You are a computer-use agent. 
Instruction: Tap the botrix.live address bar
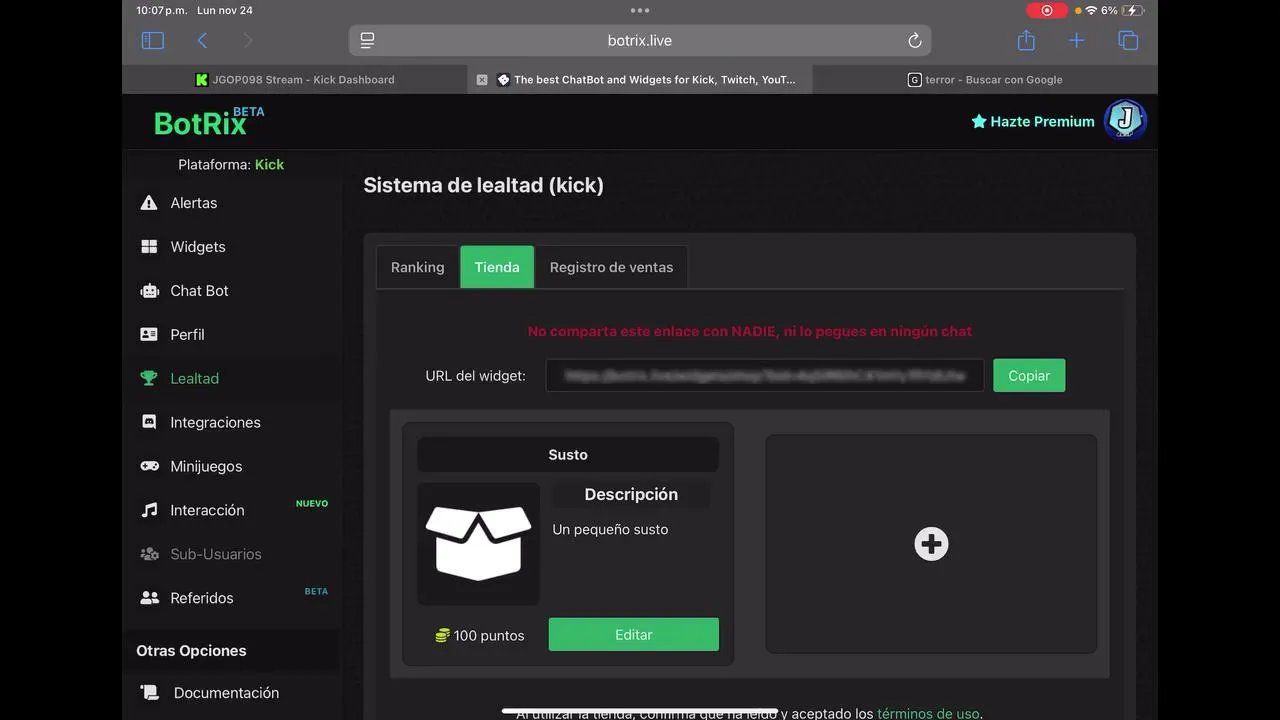[x=640, y=40]
